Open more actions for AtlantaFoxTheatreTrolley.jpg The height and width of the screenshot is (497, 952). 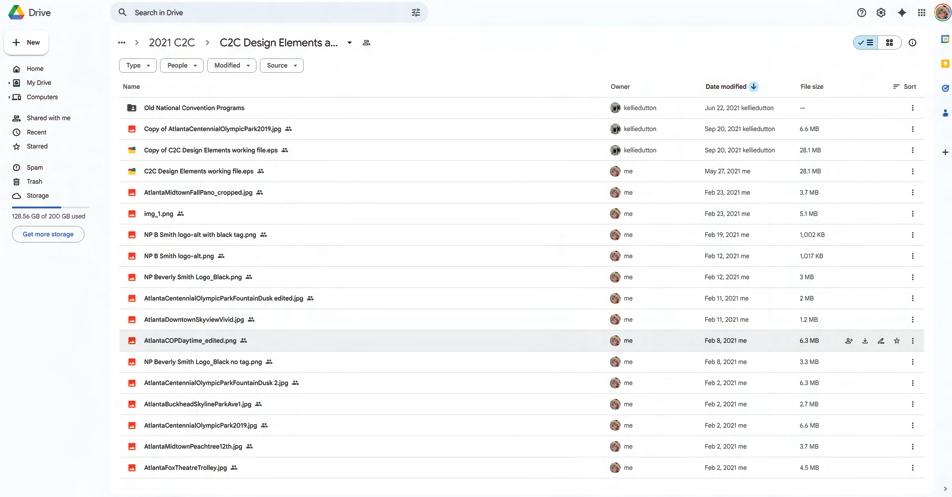pos(913,468)
